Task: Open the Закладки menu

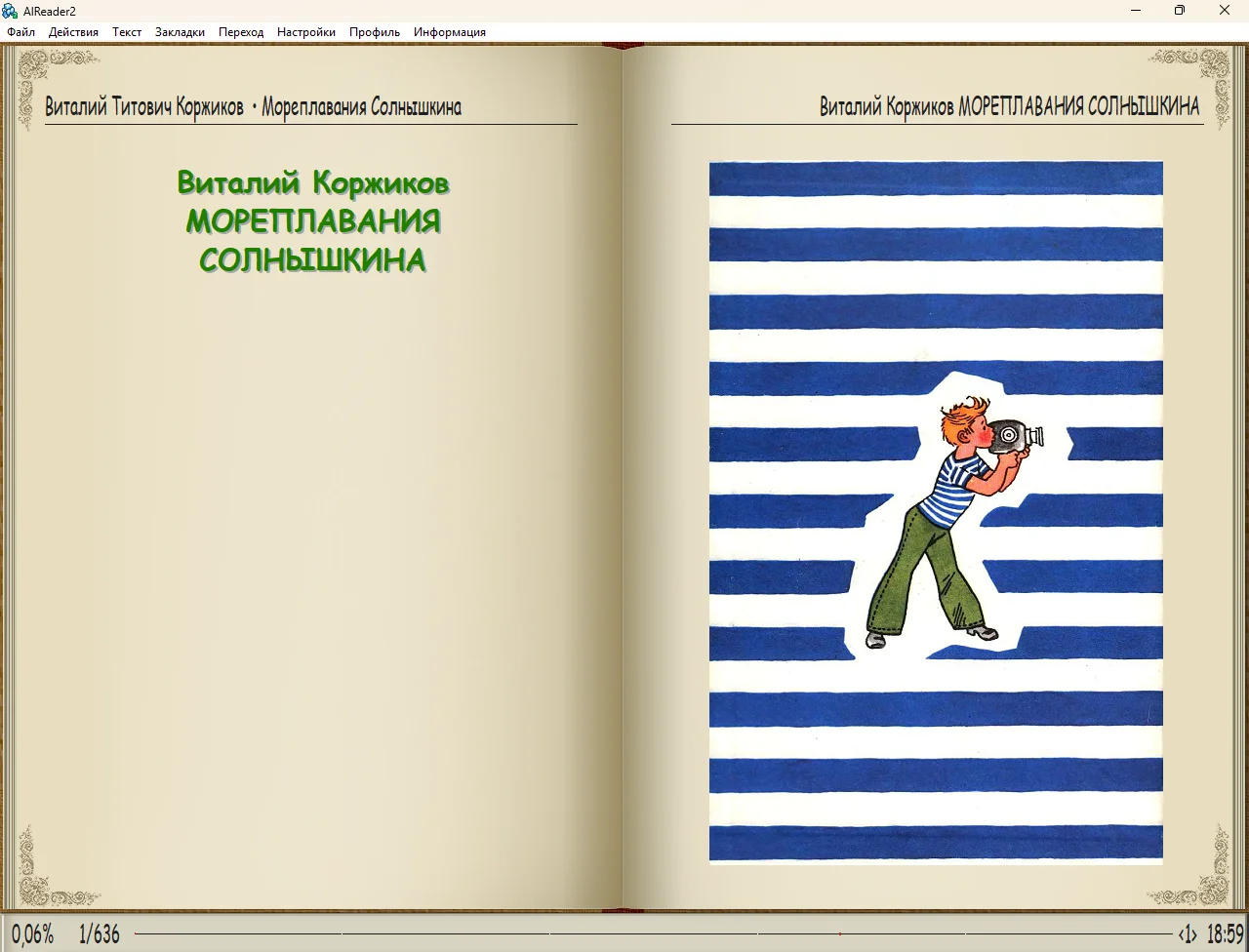Action: [x=180, y=32]
